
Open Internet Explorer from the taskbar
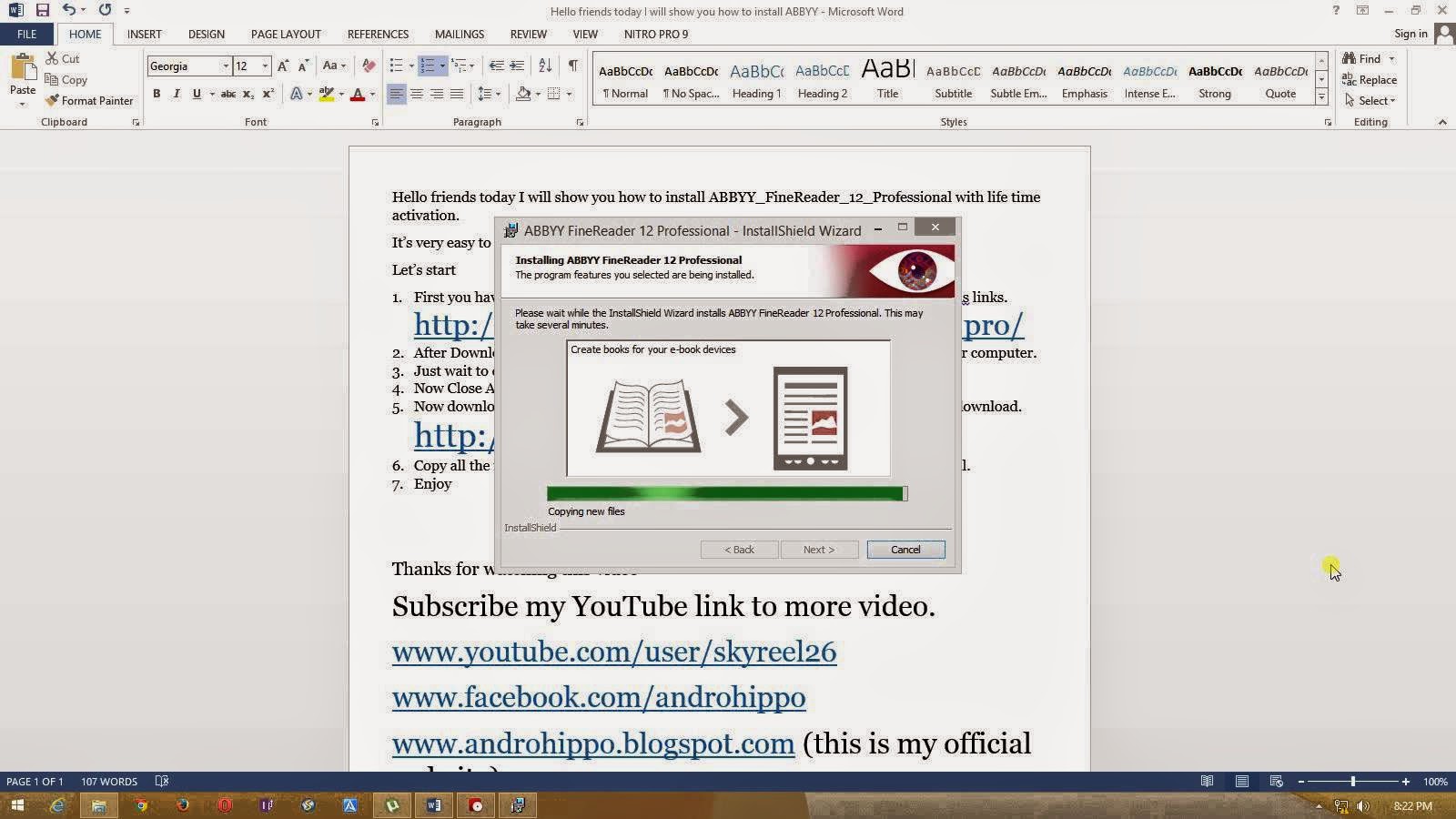pyautogui.click(x=57, y=805)
